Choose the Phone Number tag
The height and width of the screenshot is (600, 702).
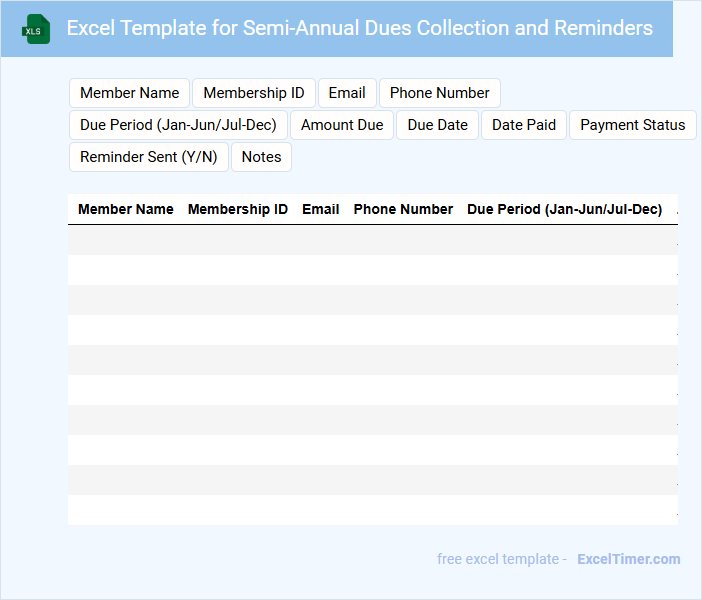(439, 93)
